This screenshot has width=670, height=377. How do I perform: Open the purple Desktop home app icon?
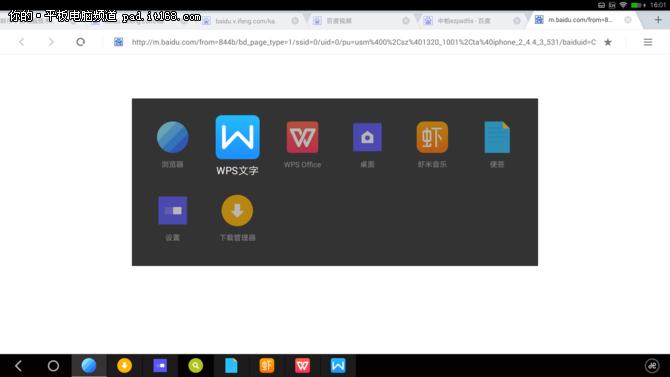367,137
